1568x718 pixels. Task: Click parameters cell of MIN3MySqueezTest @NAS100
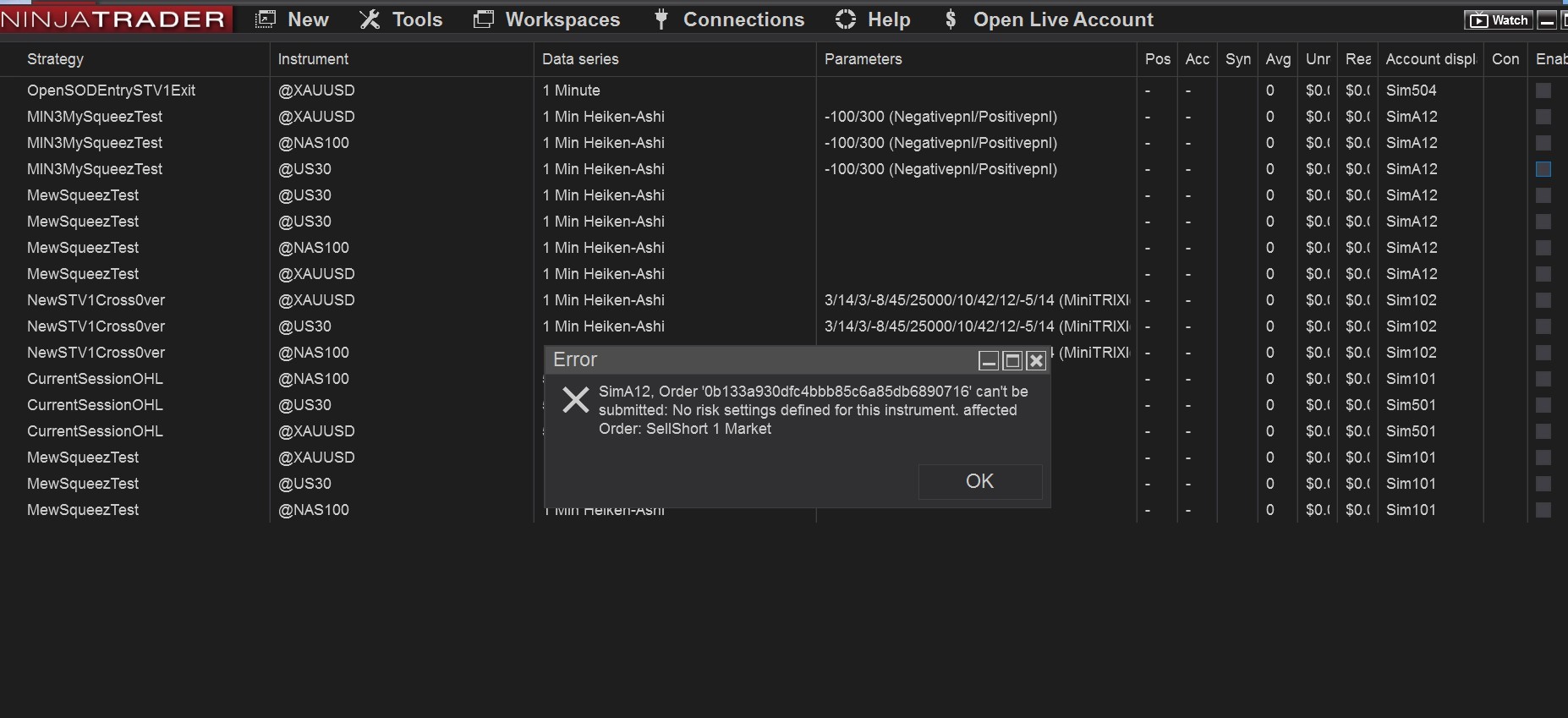click(941, 143)
